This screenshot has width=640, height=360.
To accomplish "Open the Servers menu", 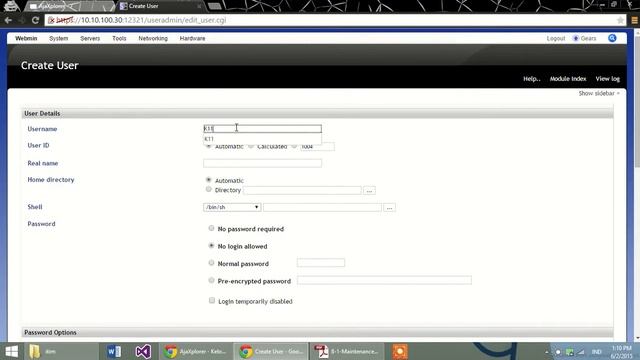I will 90,38.
